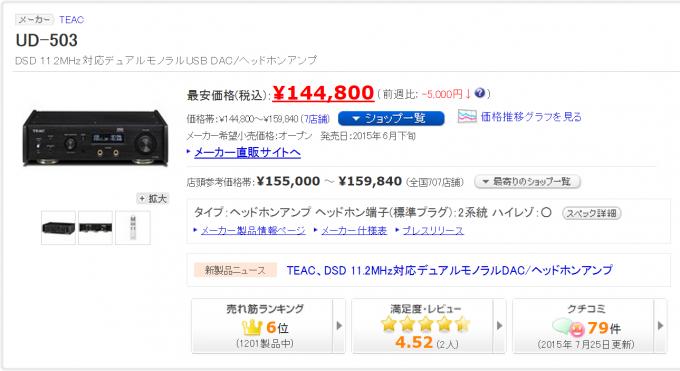Click the TEAC maker link
This screenshot has height=371, width=680.
(72, 20)
